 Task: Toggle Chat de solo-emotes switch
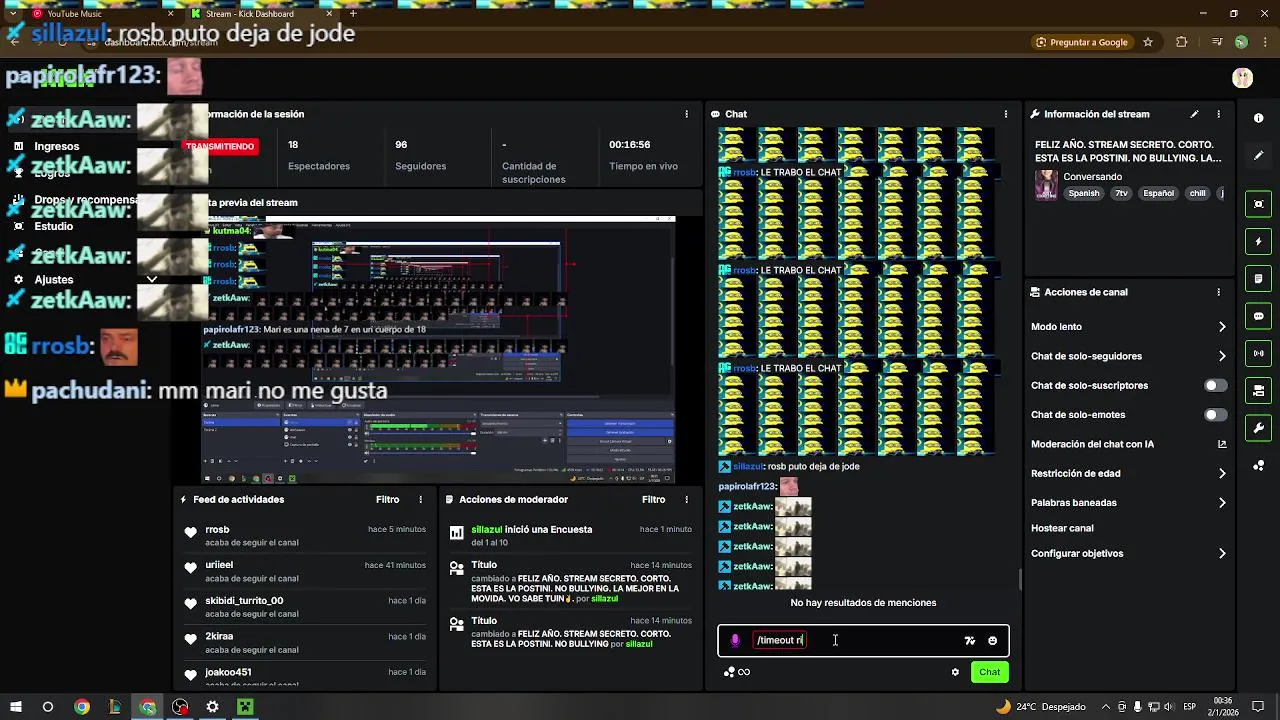pos(1215,415)
